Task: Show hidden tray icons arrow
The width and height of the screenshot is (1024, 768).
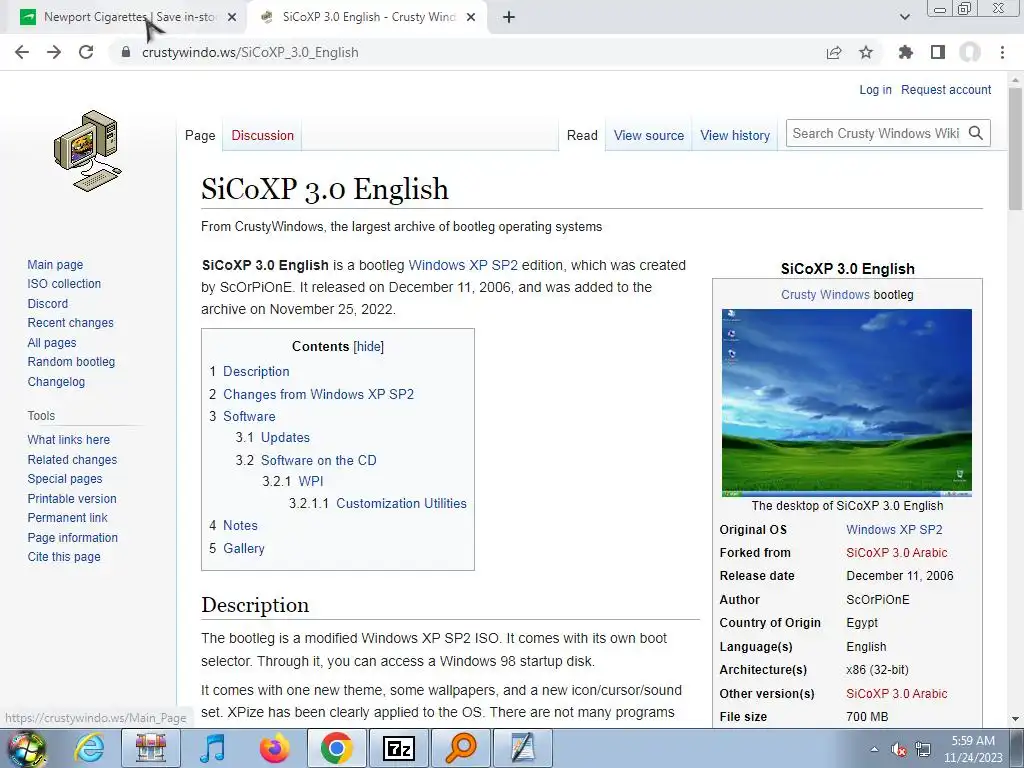Action: coord(874,749)
